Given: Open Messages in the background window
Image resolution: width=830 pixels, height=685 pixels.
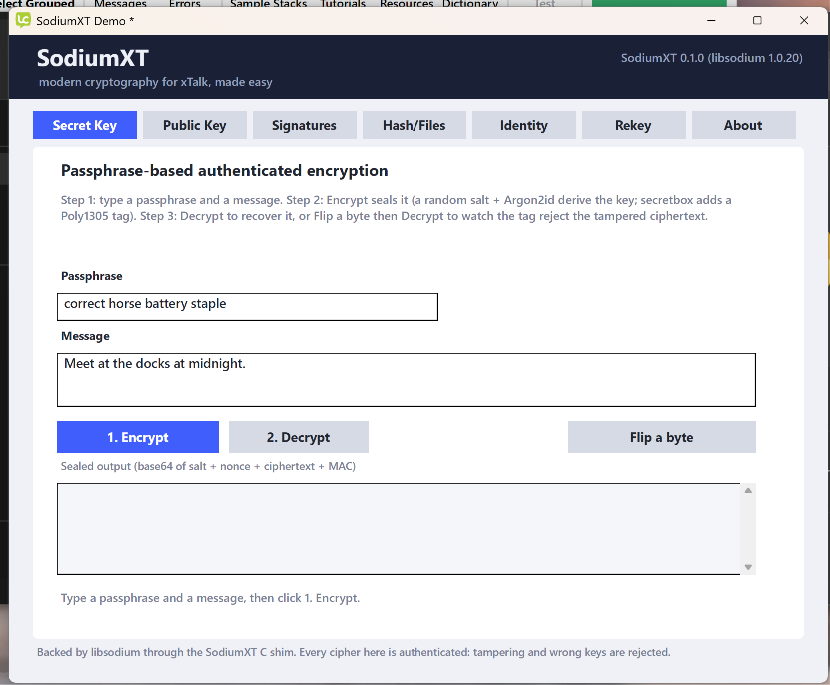Looking at the screenshot, I should (120, 4).
